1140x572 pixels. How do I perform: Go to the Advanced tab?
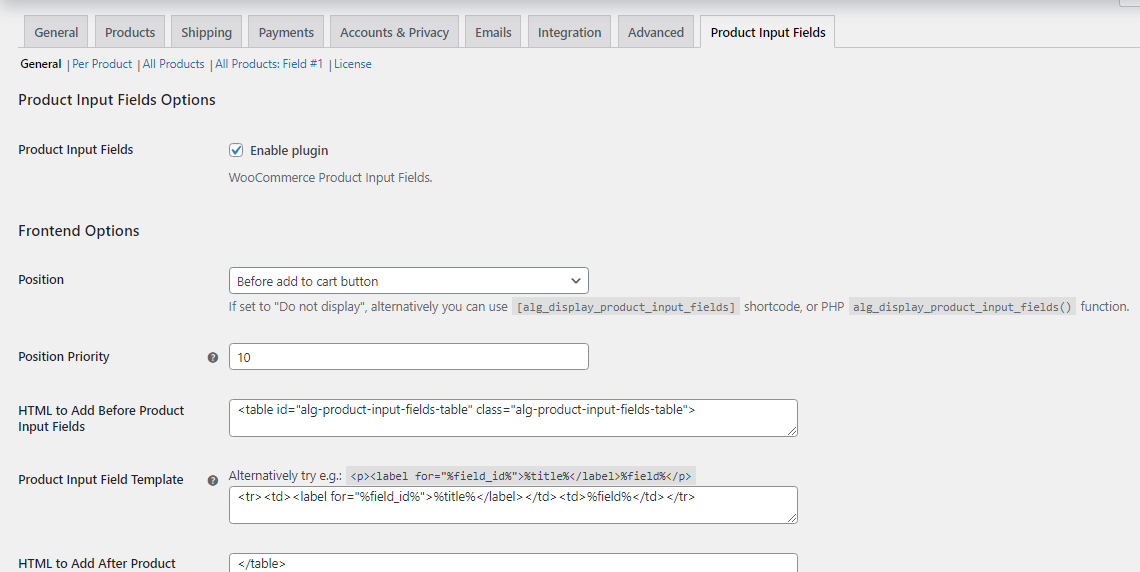tap(655, 32)
